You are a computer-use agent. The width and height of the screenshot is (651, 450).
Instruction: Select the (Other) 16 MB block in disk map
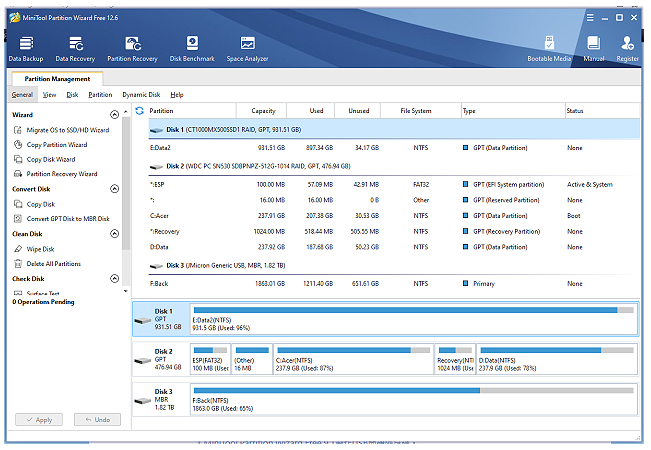pos(252,359)
